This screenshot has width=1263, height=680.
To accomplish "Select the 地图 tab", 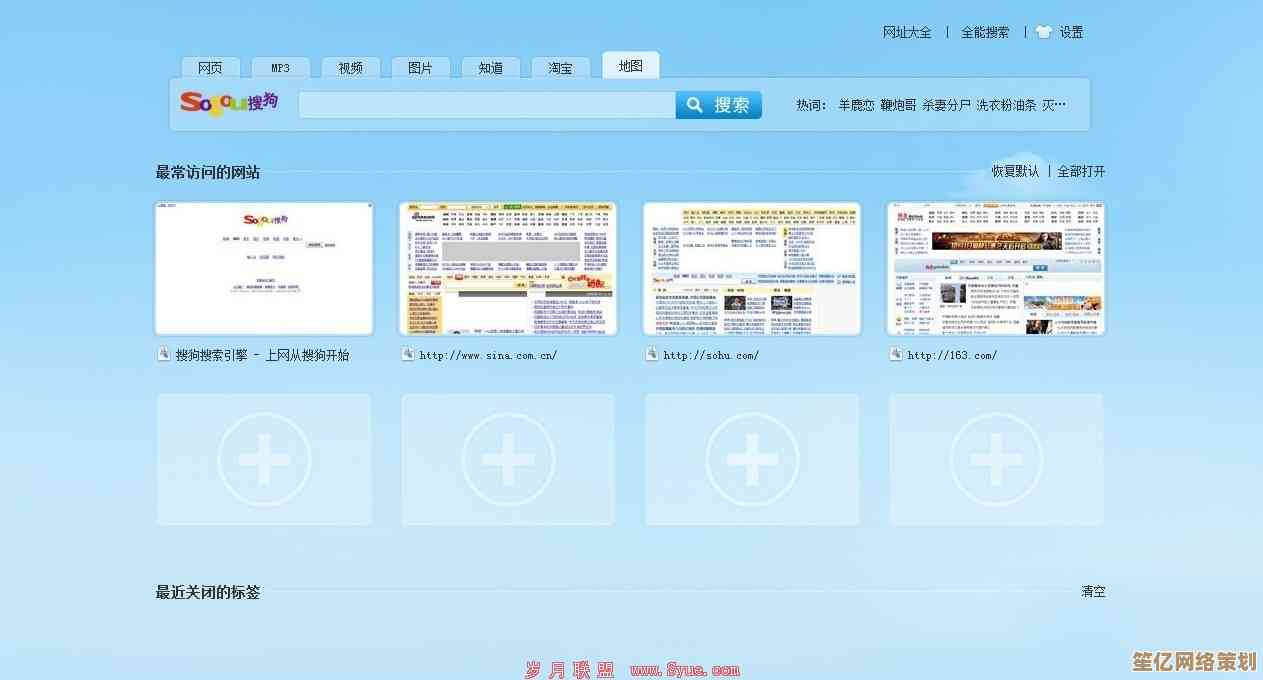I will [x=631, y=66].
